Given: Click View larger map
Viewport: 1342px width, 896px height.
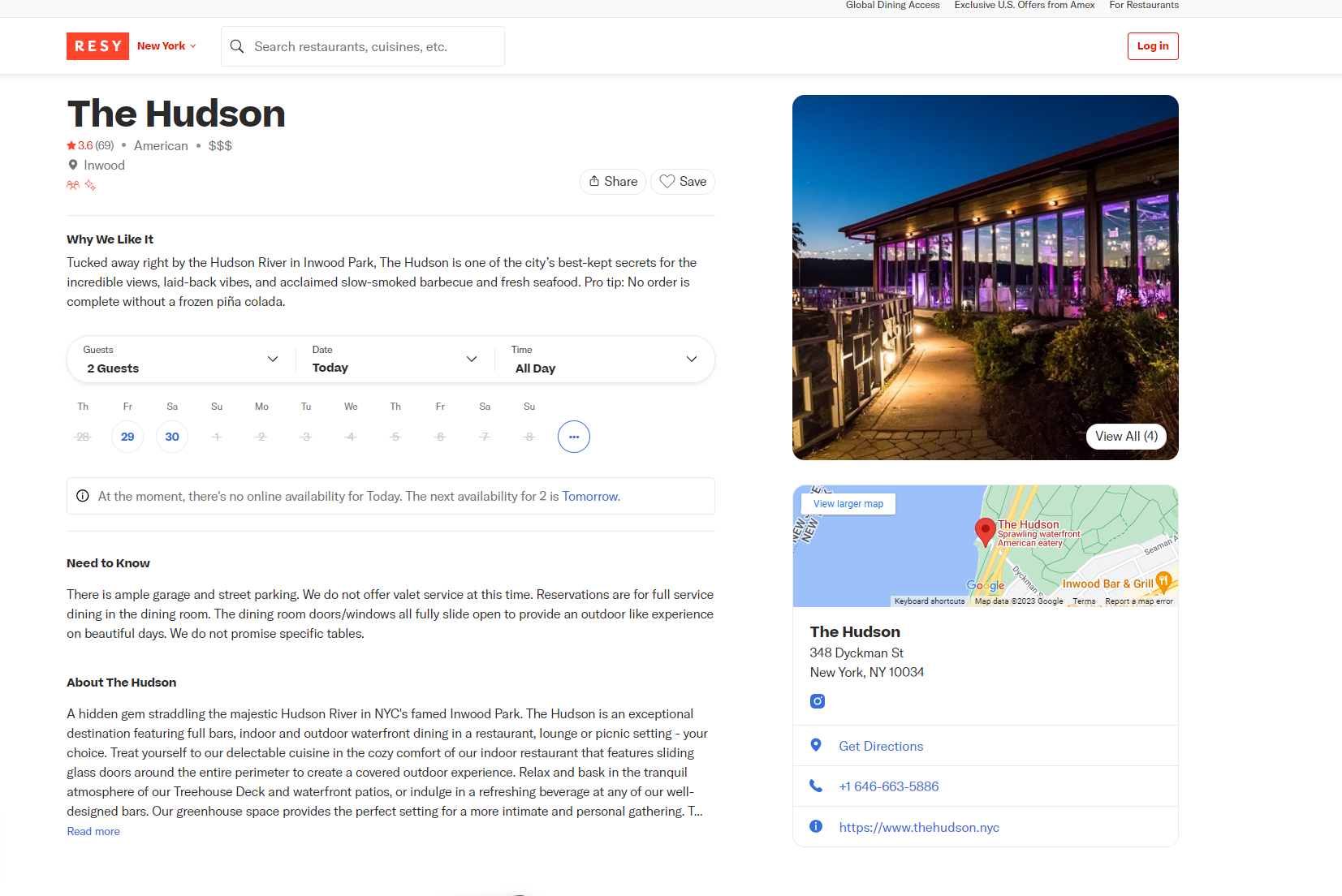Looking at the screenshot, I should [848, 504].
